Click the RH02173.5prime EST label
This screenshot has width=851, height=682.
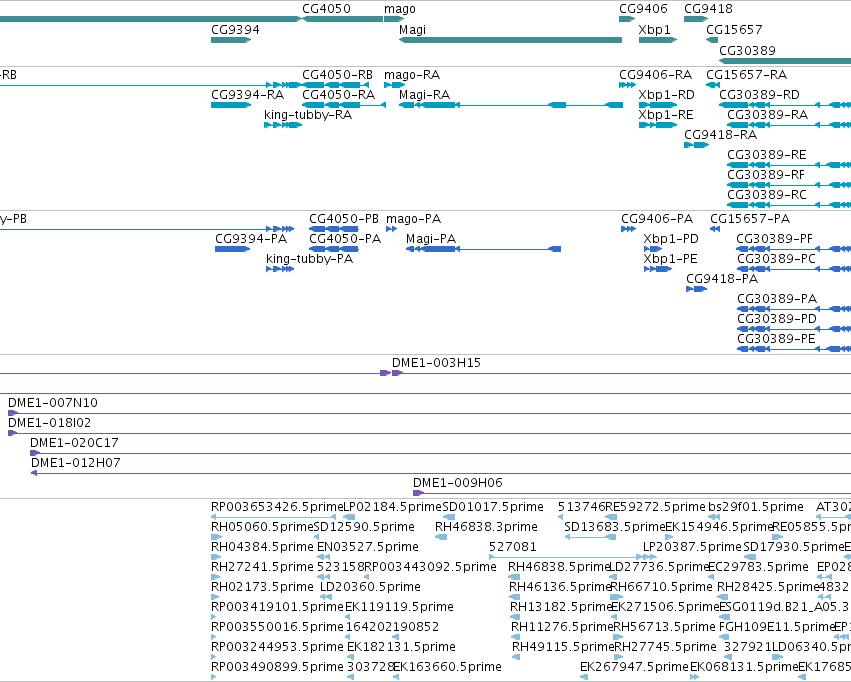262,588
